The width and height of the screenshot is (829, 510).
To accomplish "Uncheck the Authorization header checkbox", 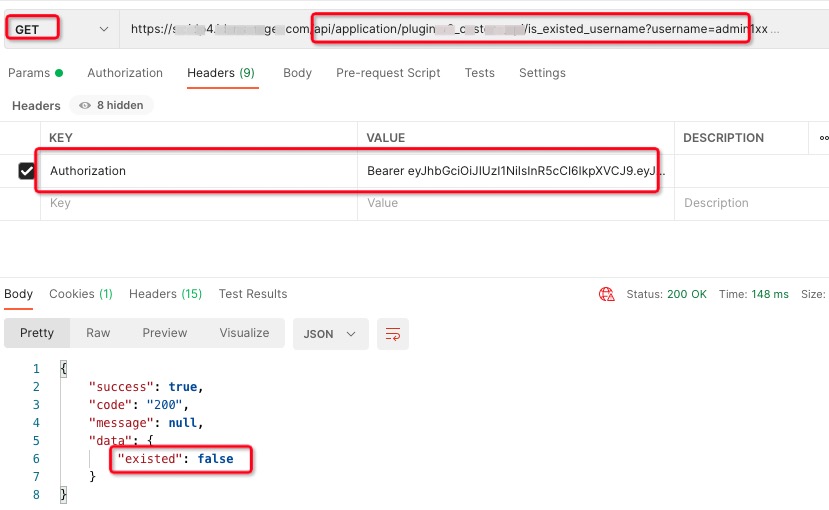I will [27, 171].
